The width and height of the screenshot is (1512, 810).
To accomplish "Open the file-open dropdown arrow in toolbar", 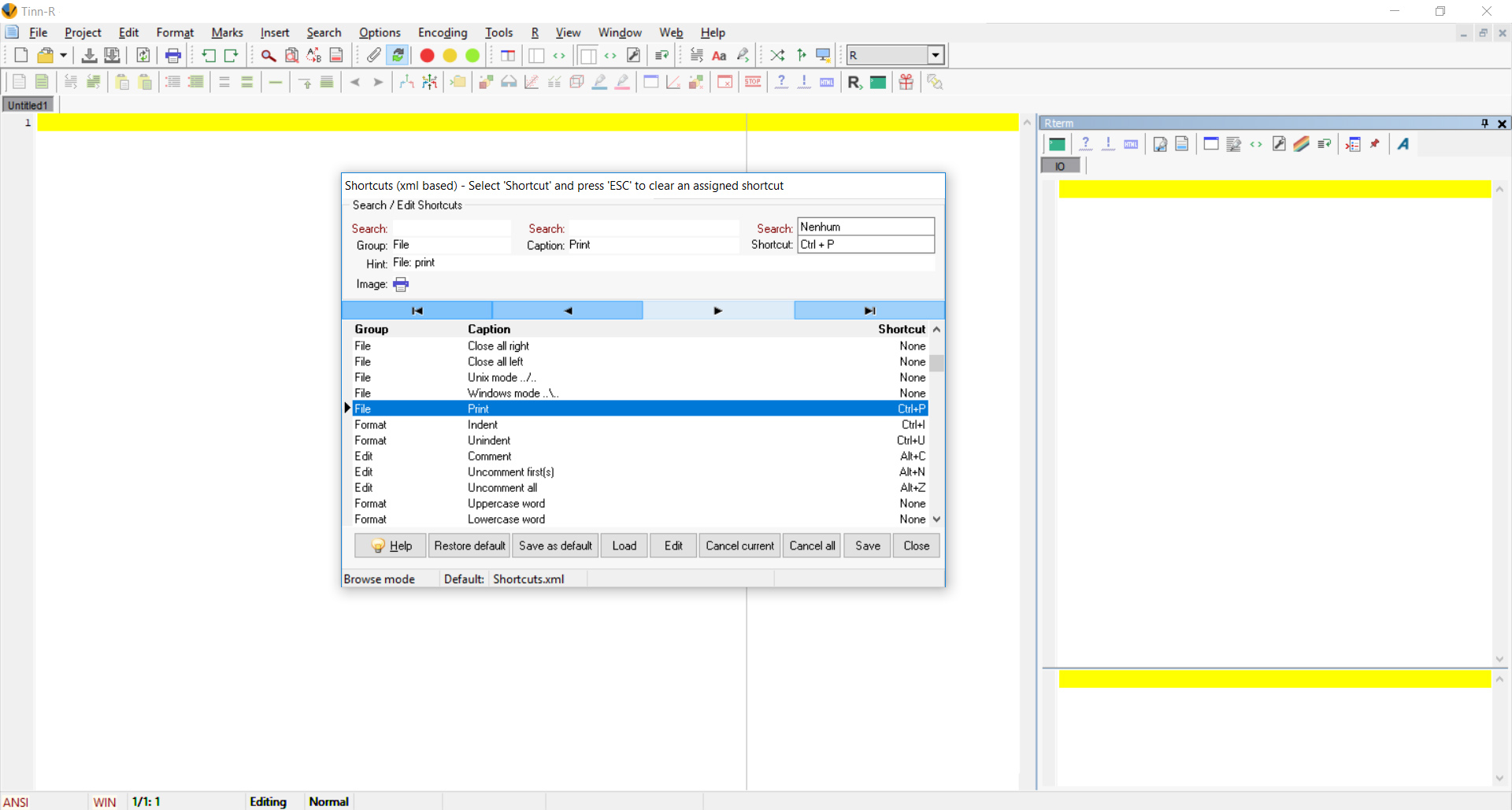I will (x=64, y=55).
